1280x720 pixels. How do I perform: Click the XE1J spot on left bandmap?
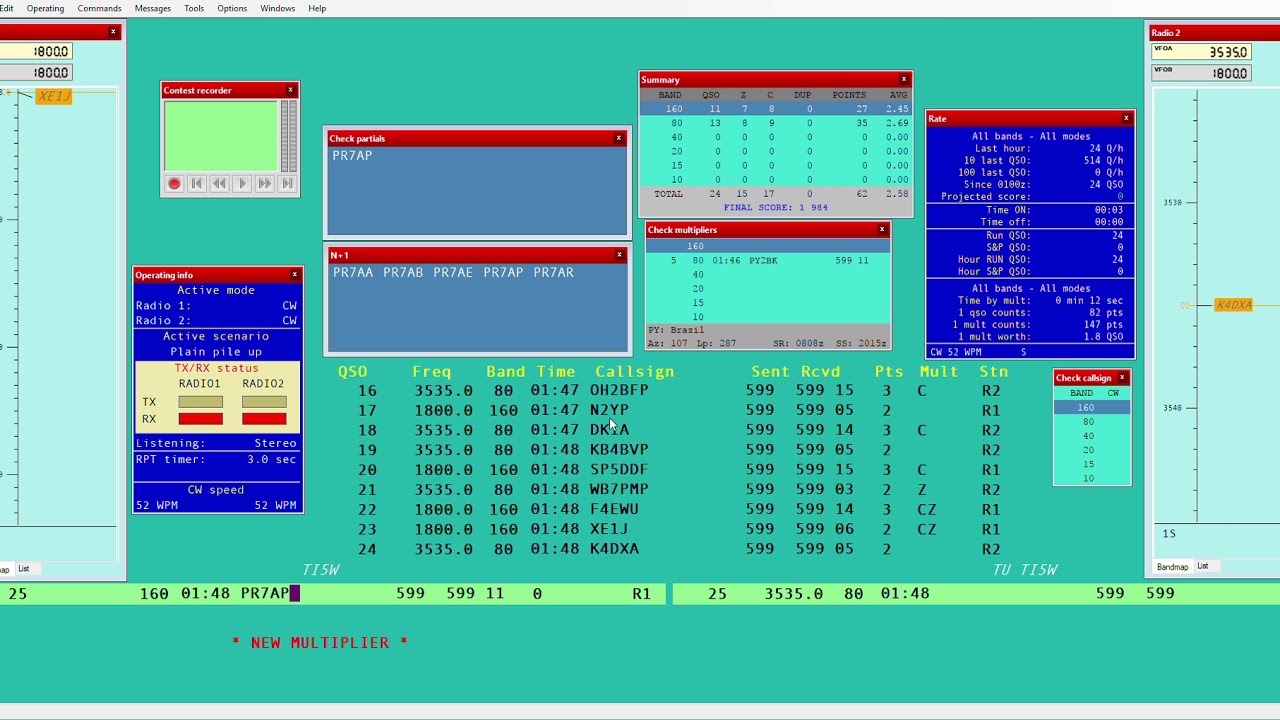click(x=54, y=96)
